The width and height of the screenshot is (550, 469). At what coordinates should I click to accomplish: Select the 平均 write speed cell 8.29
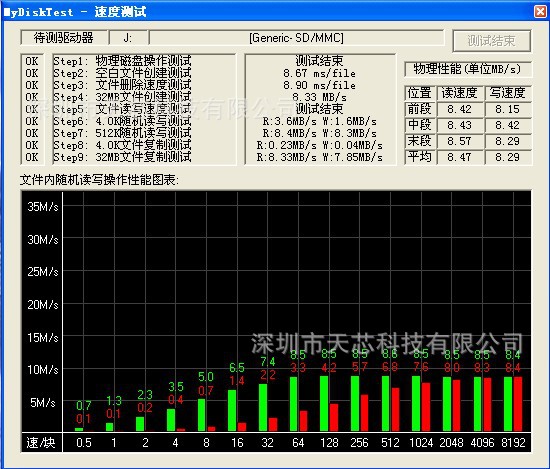[x=508, y=157]
